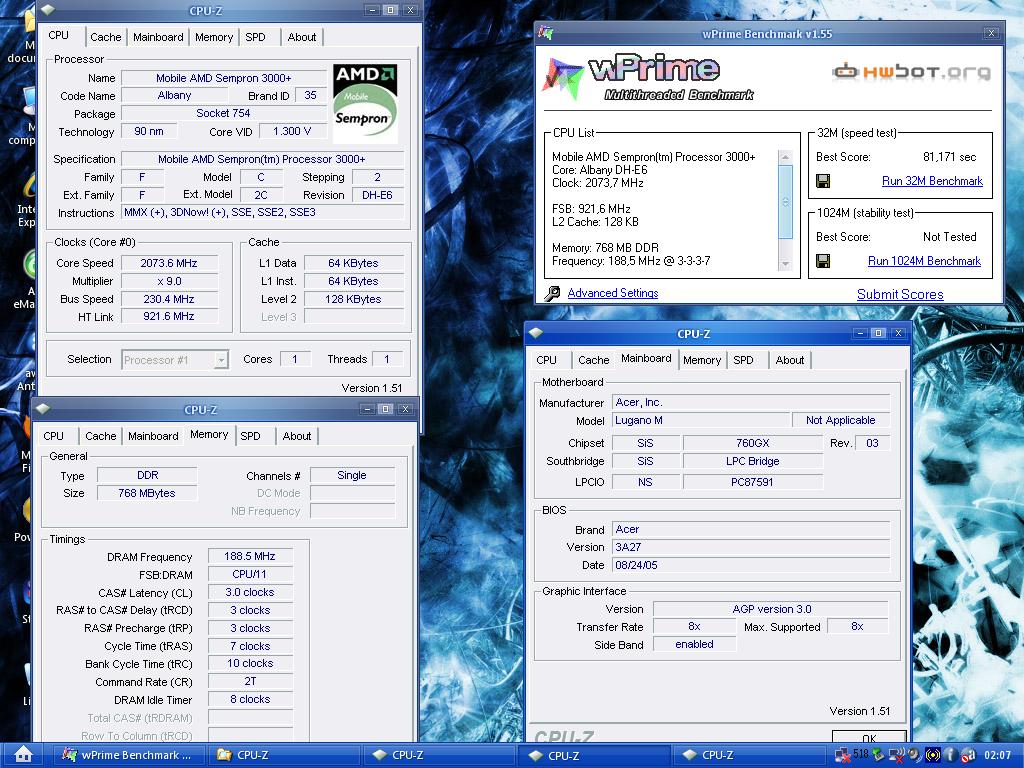
Task: Click the Model Lugano M value
Action: tap(701, 421)
